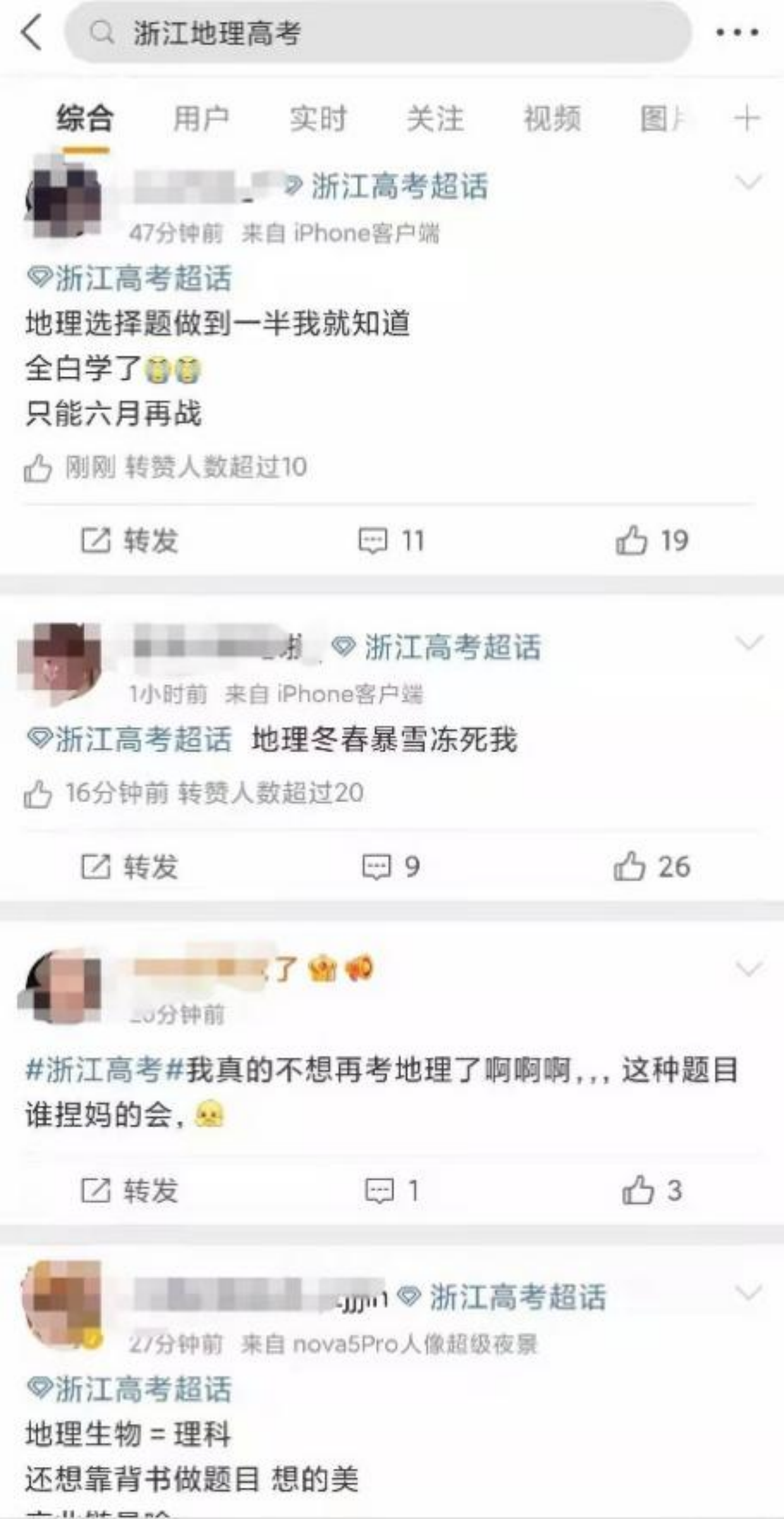
Task: Switch to the 视频 tab
Action: (x=552, y=118)
